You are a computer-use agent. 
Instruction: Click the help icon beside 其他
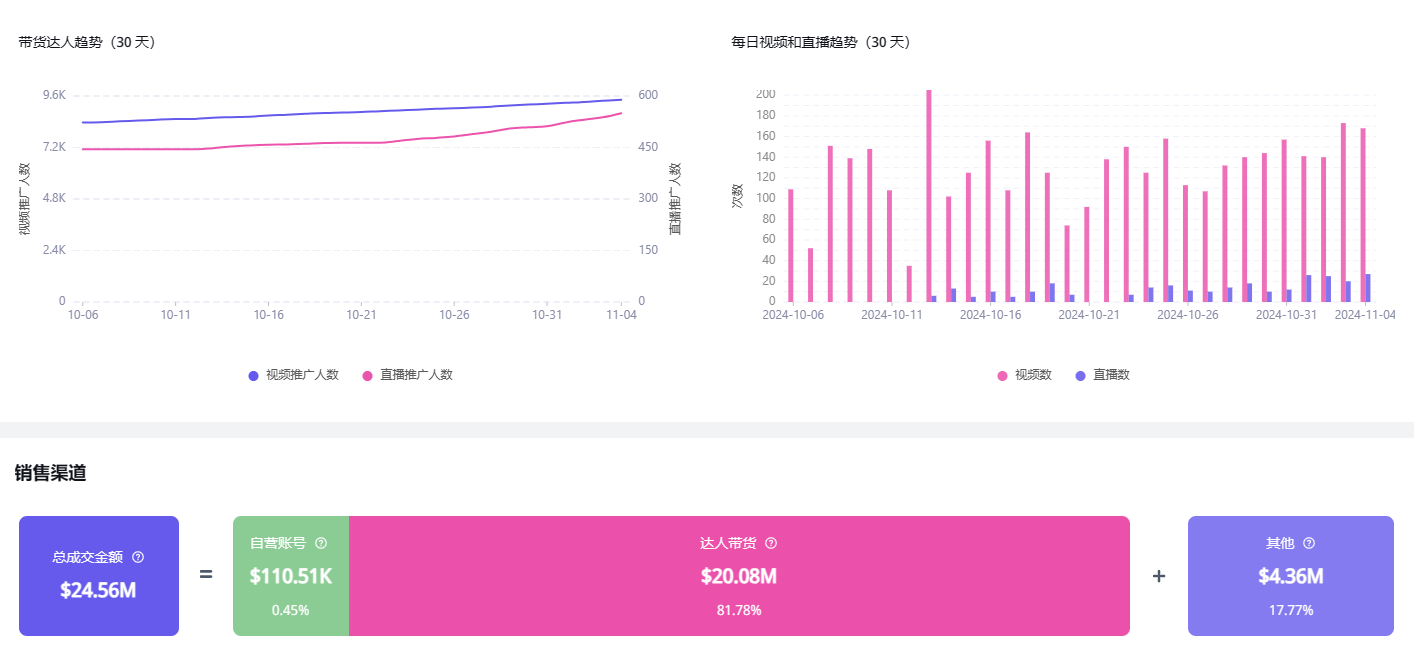coord(1309,543)
